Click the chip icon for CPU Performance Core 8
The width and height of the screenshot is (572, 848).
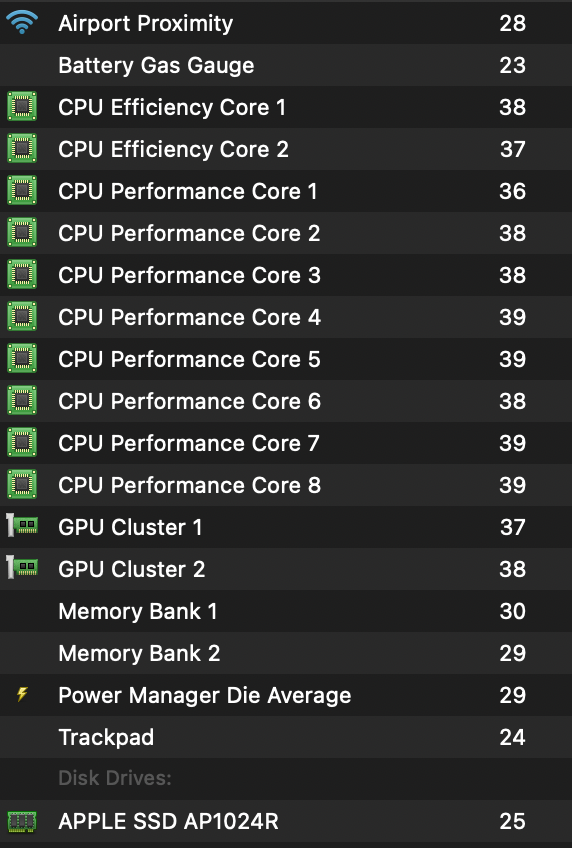(22, 485)
